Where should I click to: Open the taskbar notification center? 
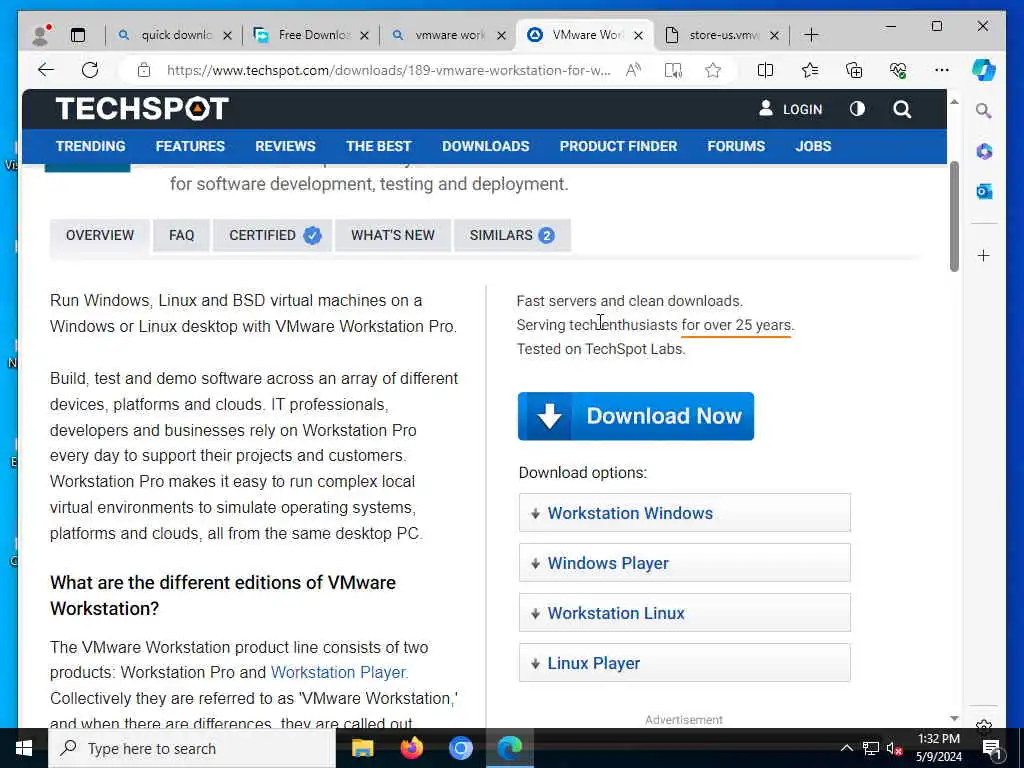tap(992, 748)
